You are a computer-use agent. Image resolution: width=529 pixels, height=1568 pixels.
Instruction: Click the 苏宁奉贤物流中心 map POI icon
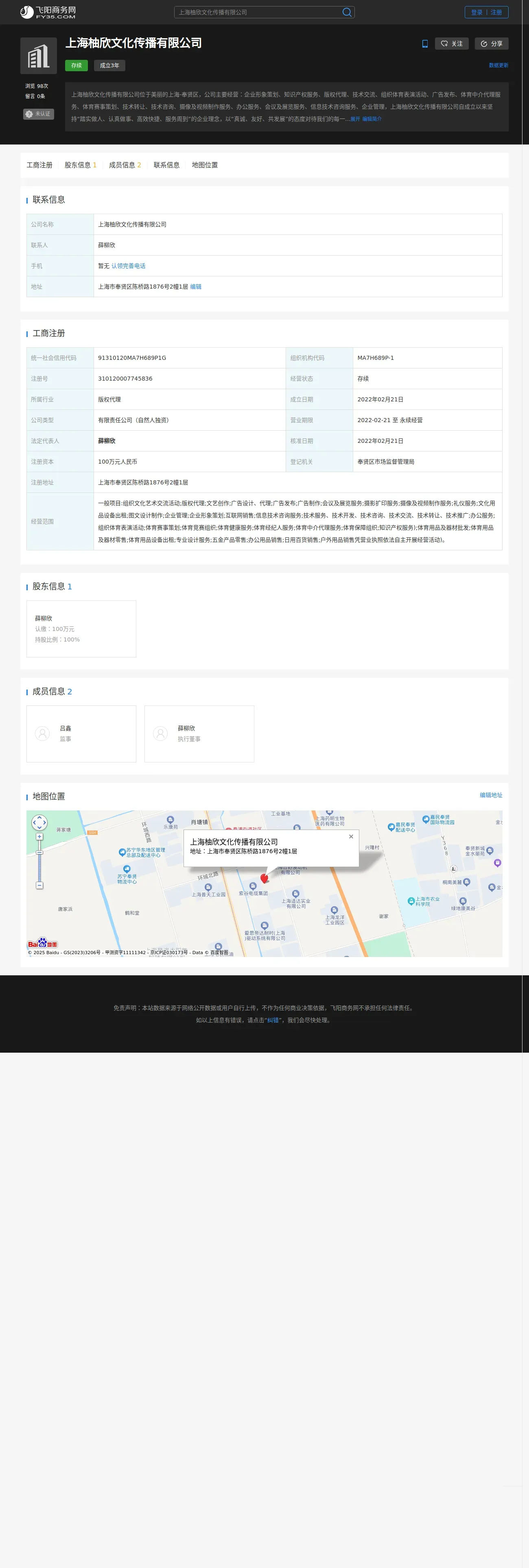pyautogui.click(x=127, y=869)
